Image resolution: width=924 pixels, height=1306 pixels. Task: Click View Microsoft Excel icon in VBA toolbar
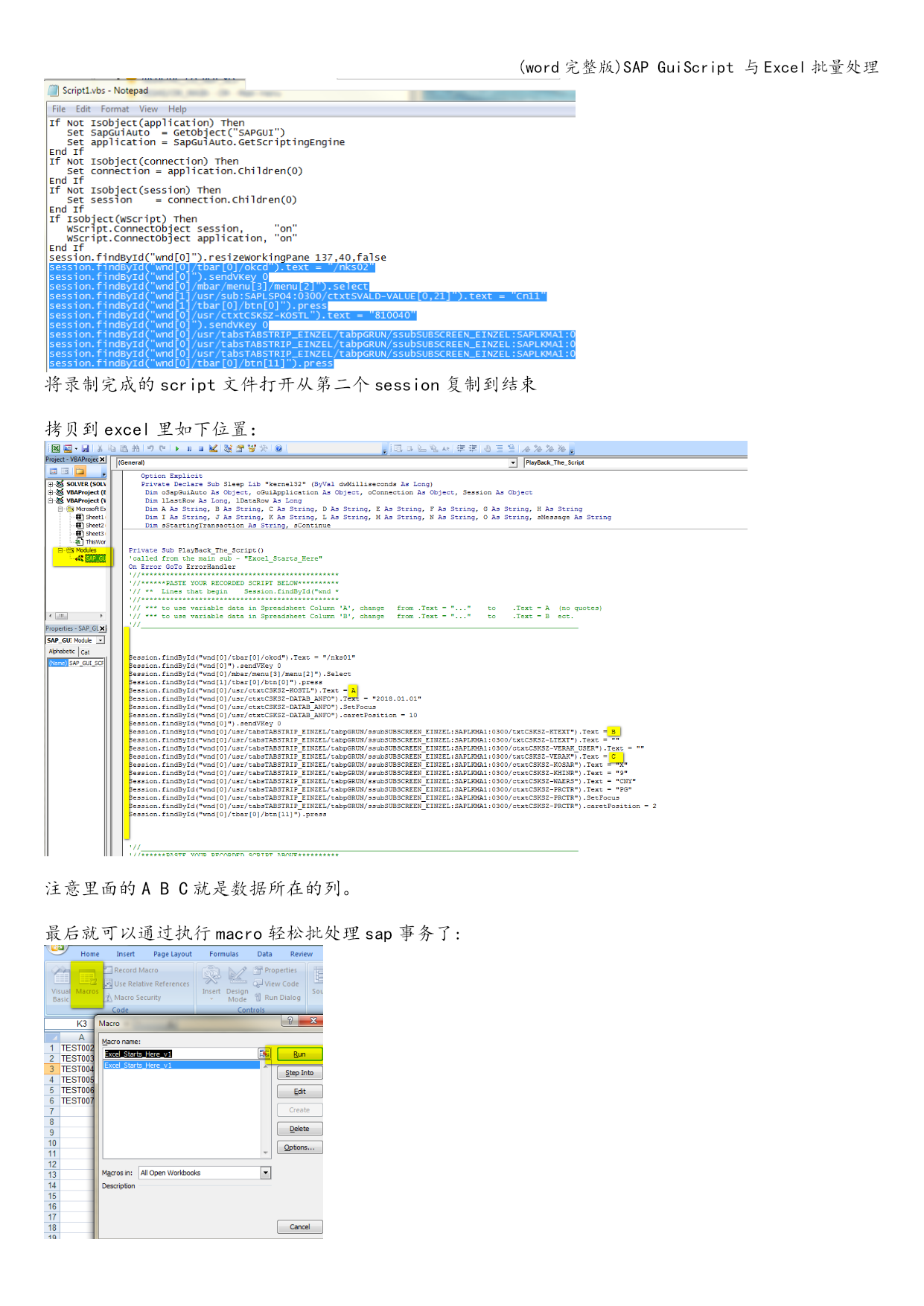(56, 448)
